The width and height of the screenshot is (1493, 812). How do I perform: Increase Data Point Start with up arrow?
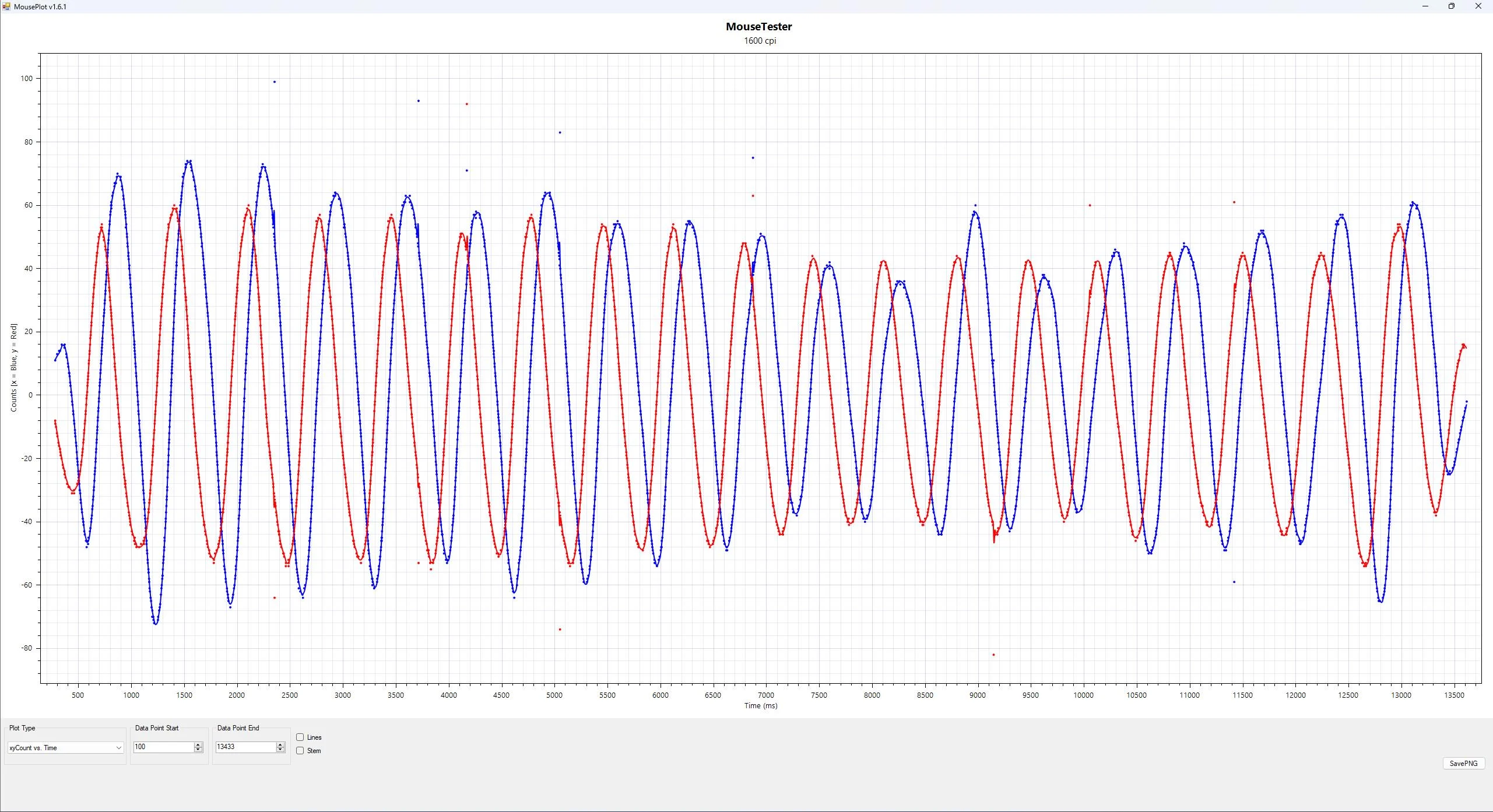click(198, 744)
